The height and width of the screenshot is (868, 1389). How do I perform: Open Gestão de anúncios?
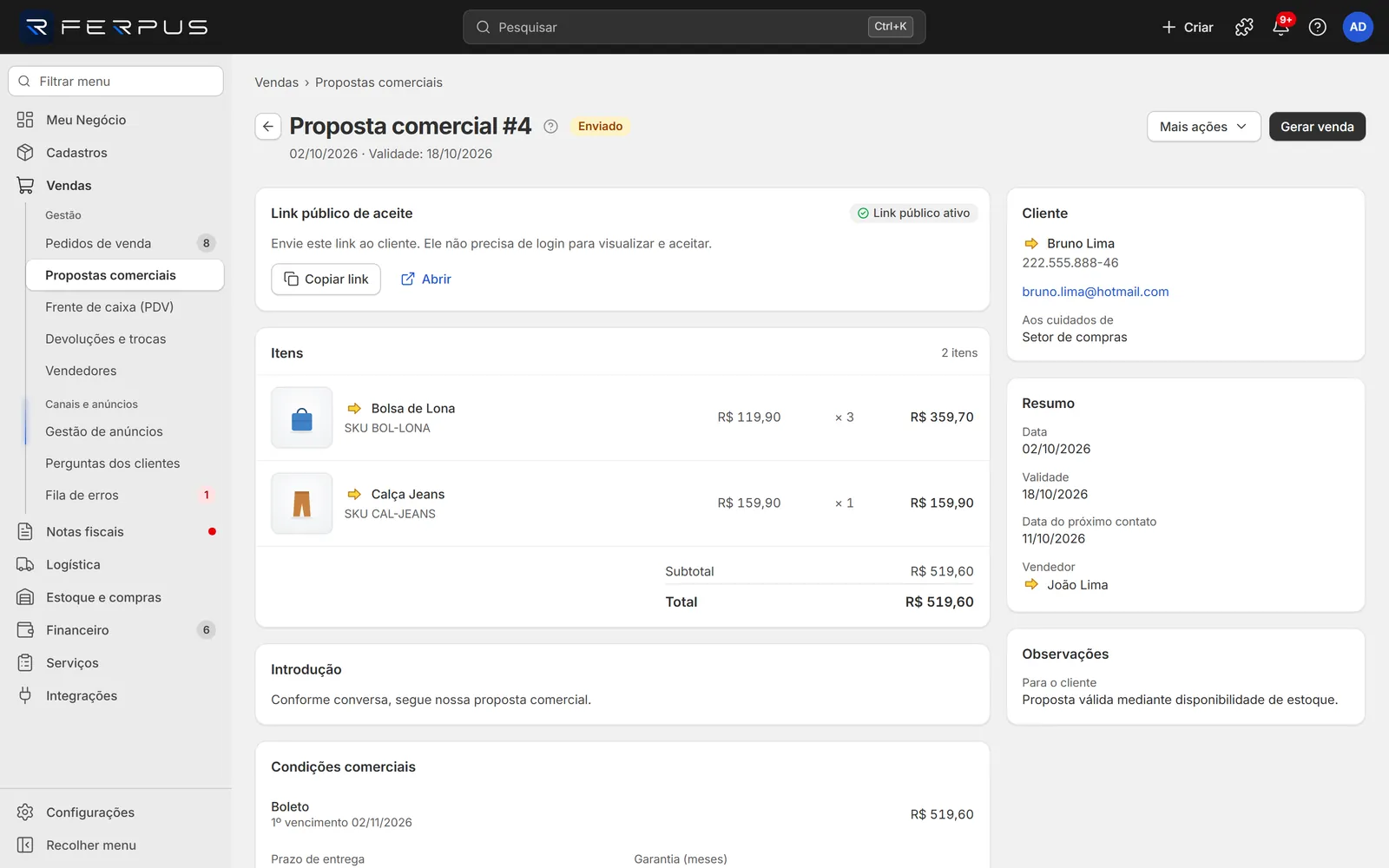pyautogui.click(x=125, y=431)
